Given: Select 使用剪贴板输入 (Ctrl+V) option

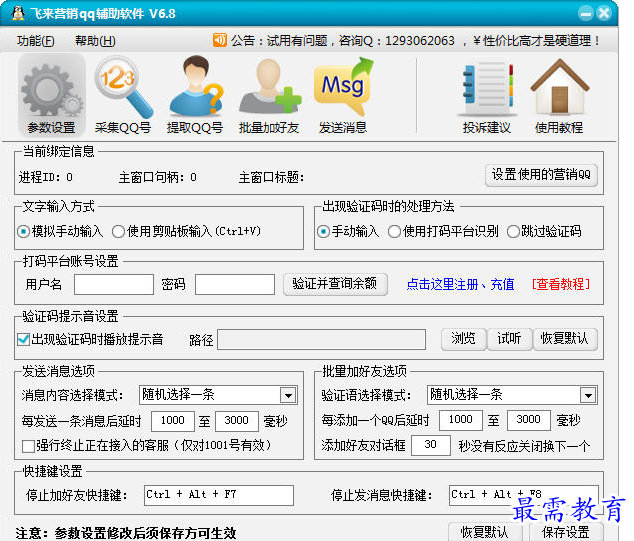Looking at the screenshot, I should click(186, 231).
